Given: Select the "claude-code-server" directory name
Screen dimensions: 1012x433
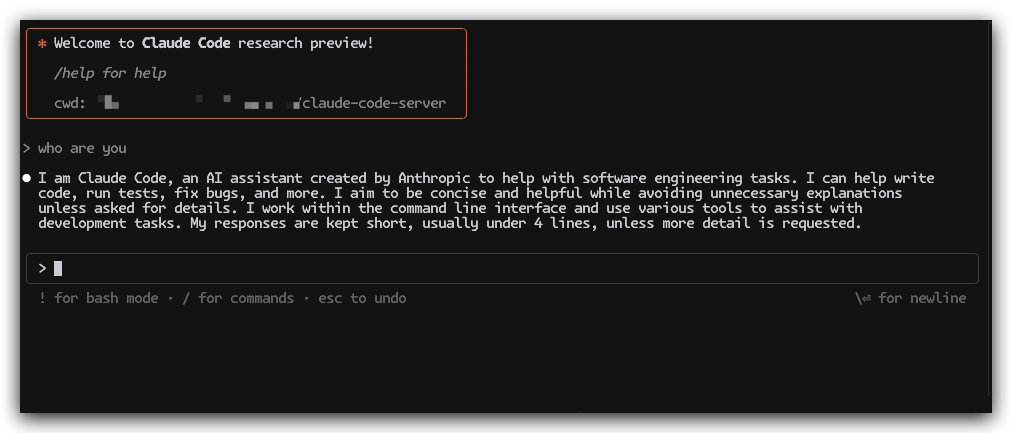Looking at the screenshot, I should pos(375,103).
